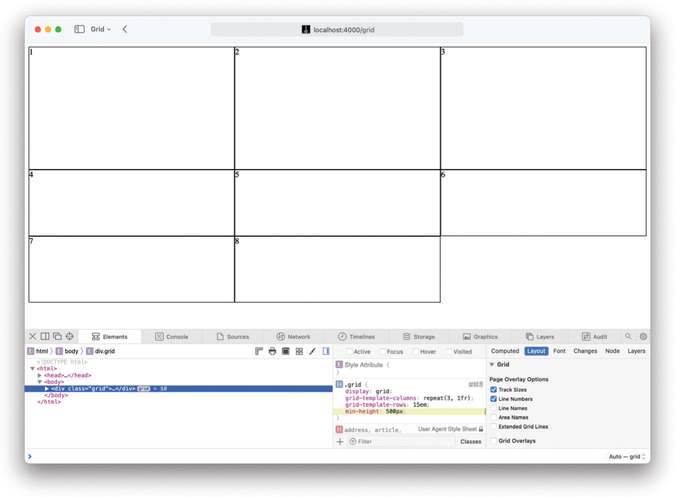Click the styles Filter input field
This screenshot has height=498, width=675.
click(x=400, y=441)
